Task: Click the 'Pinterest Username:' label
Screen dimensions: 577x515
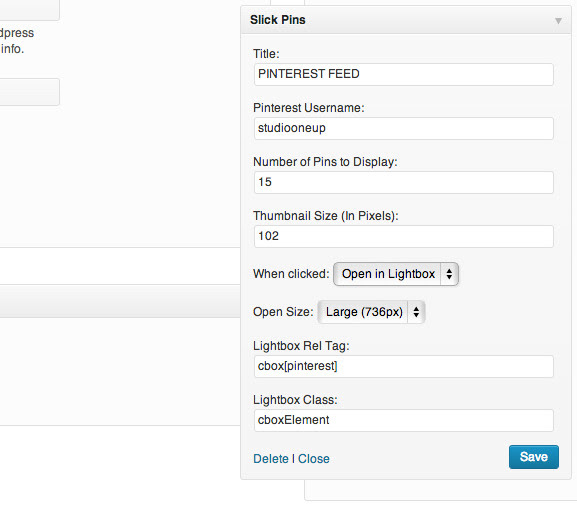Action: pyautogui.click(x=309, y=108)
